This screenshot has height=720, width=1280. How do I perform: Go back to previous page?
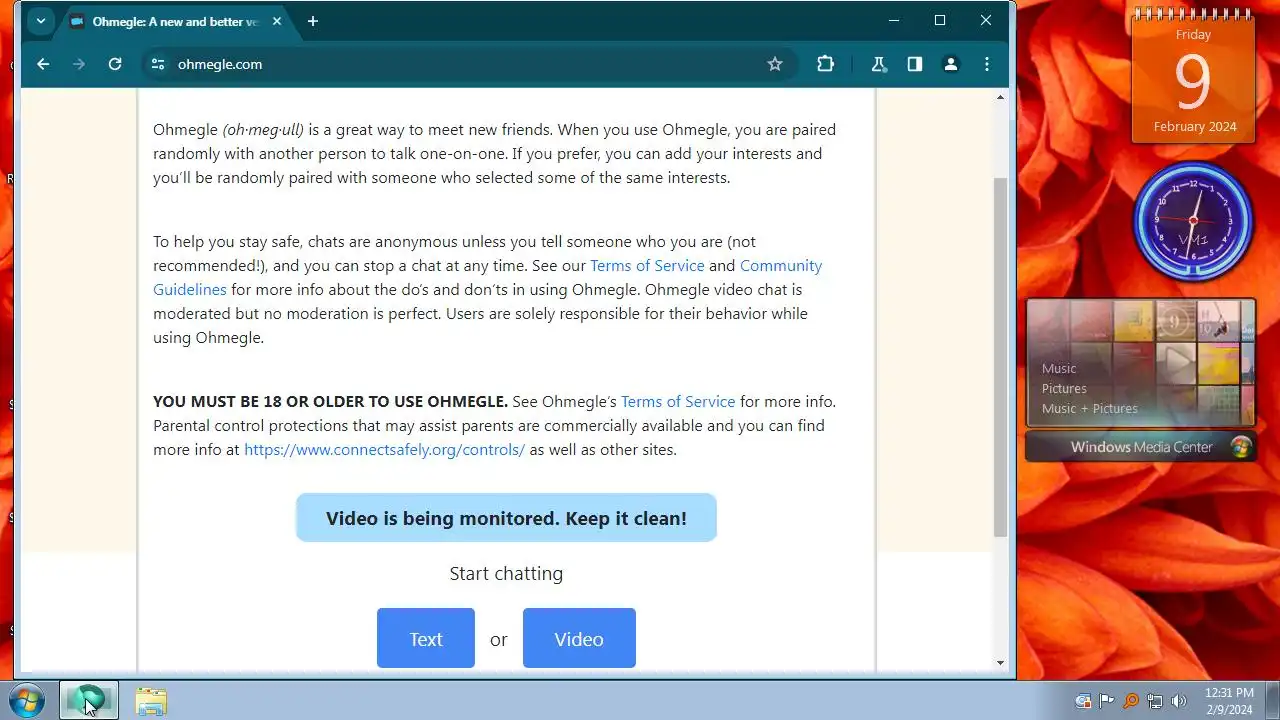(x=43, y=64)
